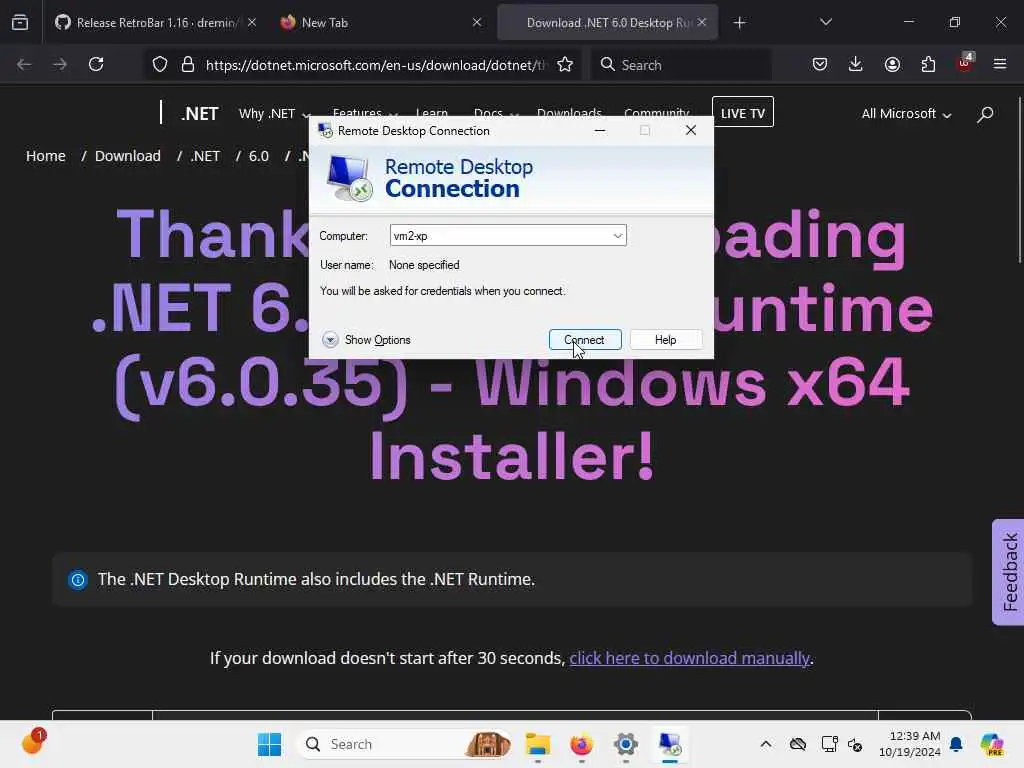
Task: Open Settings gear in the taskbar
Action: pyautogui.click(x=625, y=744)
